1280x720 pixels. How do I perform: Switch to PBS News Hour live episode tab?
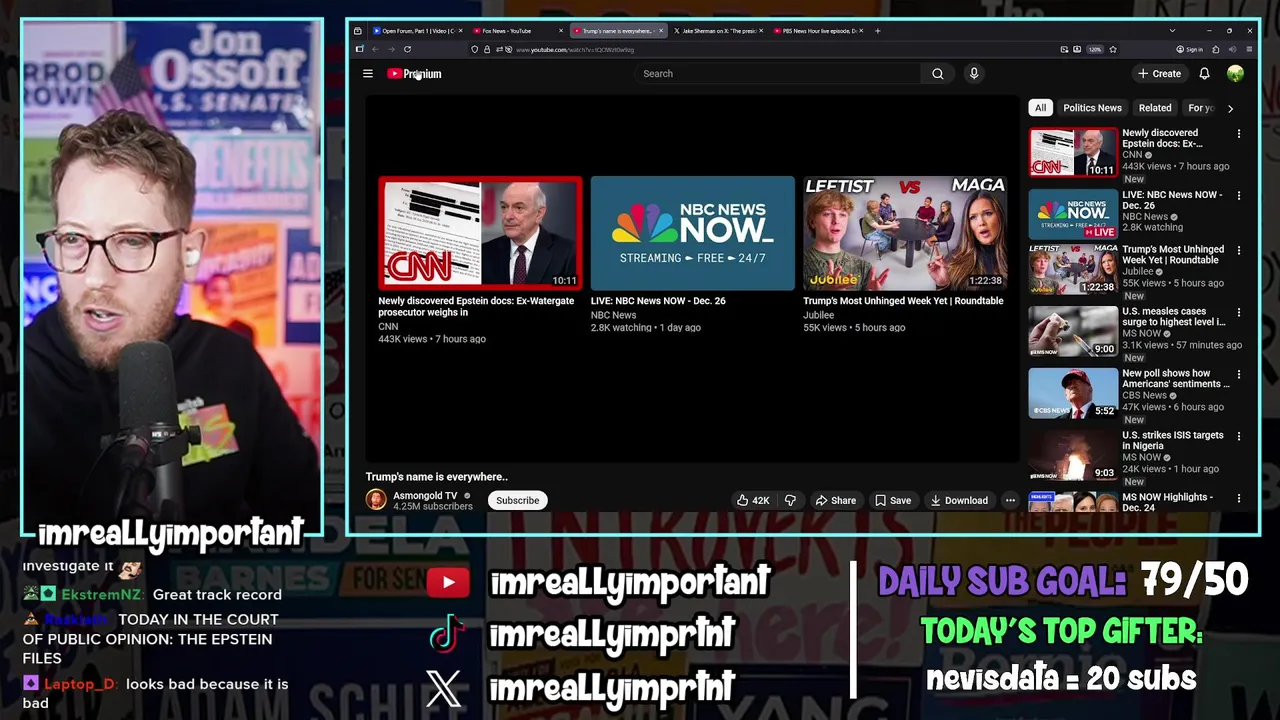(x=818, y=31)
